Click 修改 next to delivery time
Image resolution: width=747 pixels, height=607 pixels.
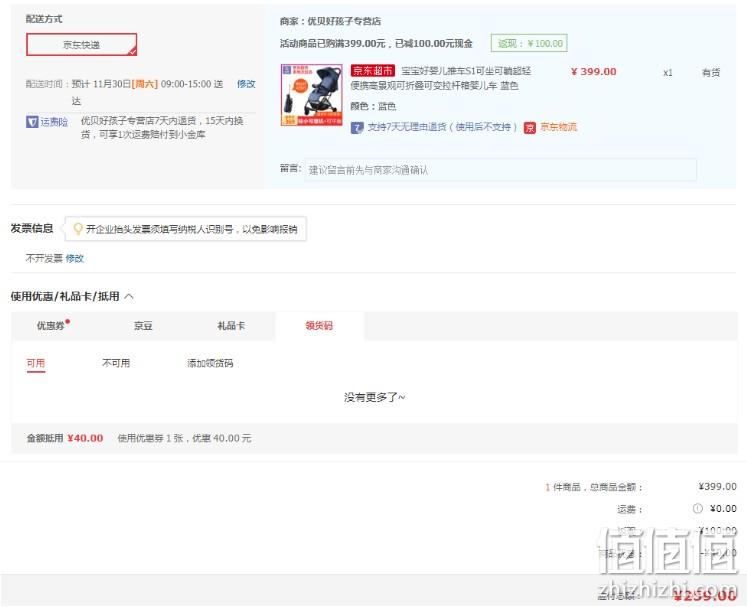(x=246, y=84)
